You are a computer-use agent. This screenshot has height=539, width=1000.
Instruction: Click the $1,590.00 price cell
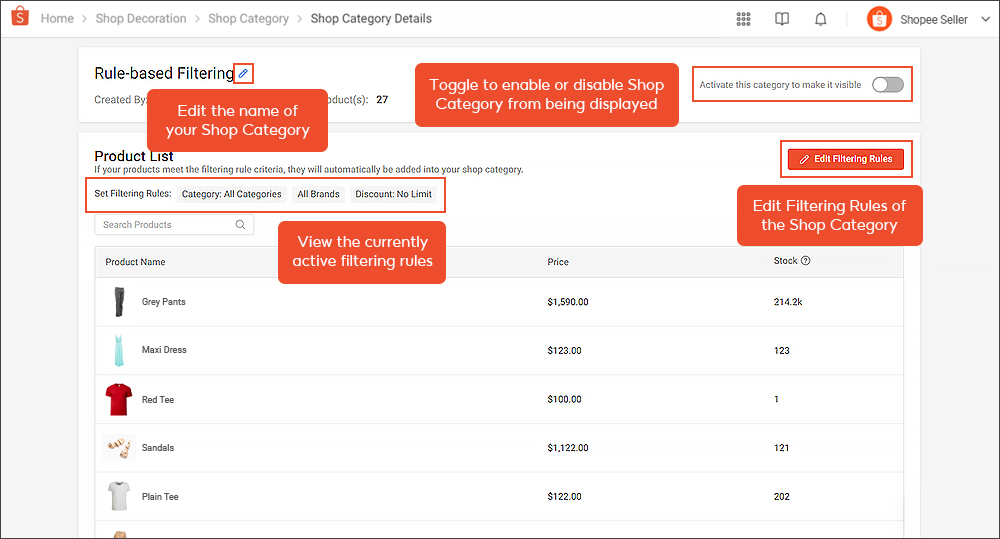(568, 302)
